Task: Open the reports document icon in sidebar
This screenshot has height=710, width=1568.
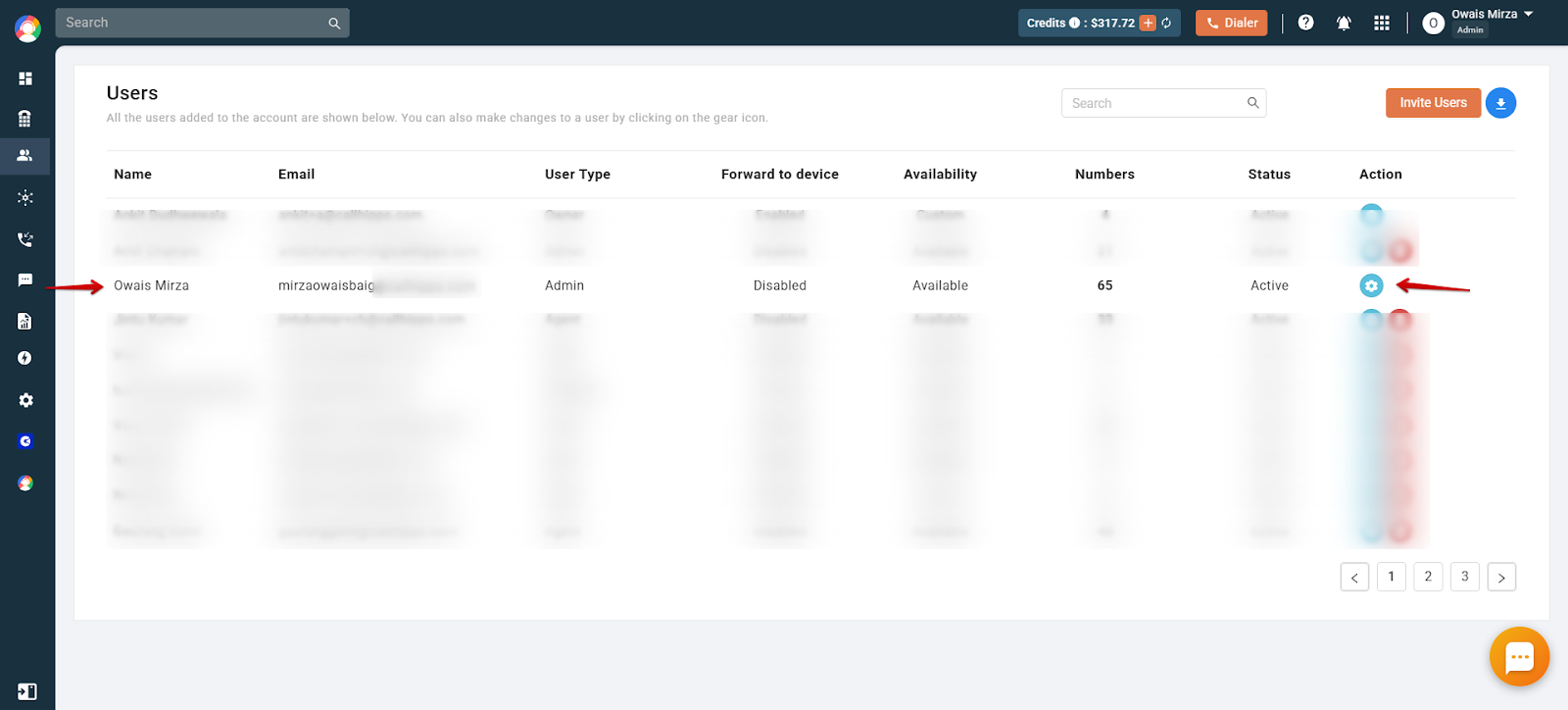Action: tap(25, 322)
